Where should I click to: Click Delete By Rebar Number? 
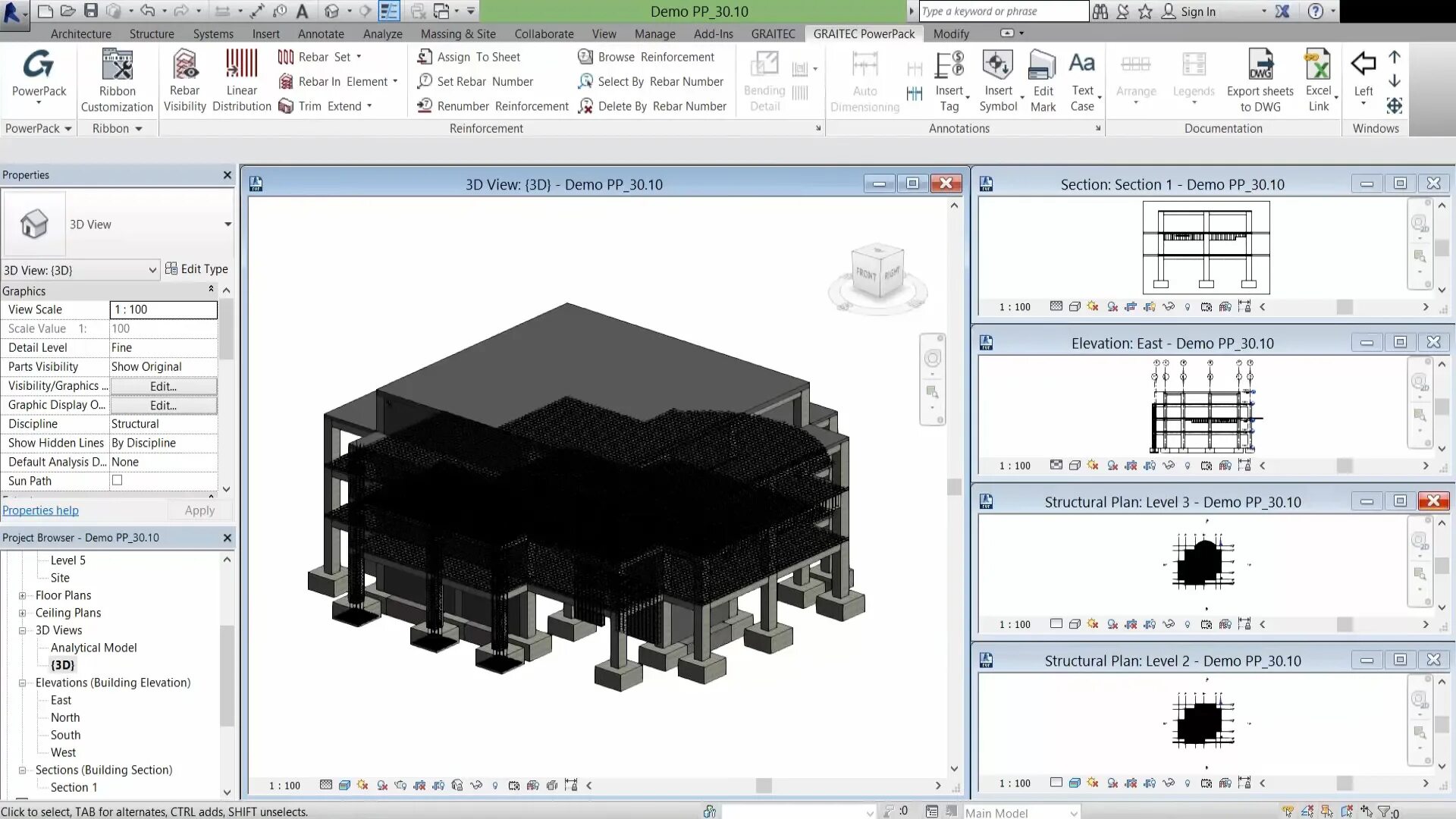pyautogui.click(x=652, y=106)
